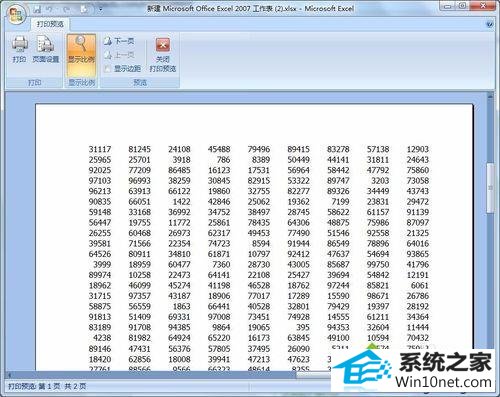Click the value 7360 in preview

pos(221,265)
